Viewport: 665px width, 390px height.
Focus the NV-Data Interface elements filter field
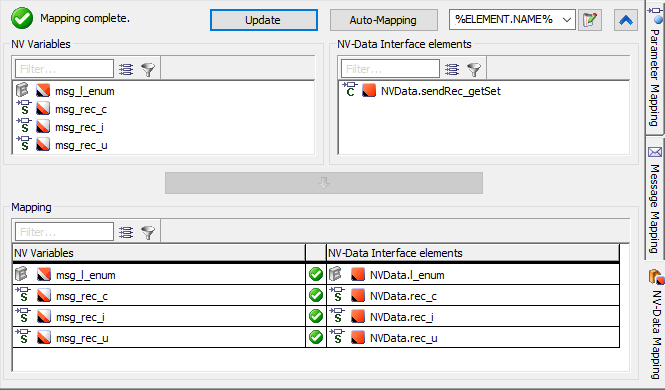click(390, 69)
